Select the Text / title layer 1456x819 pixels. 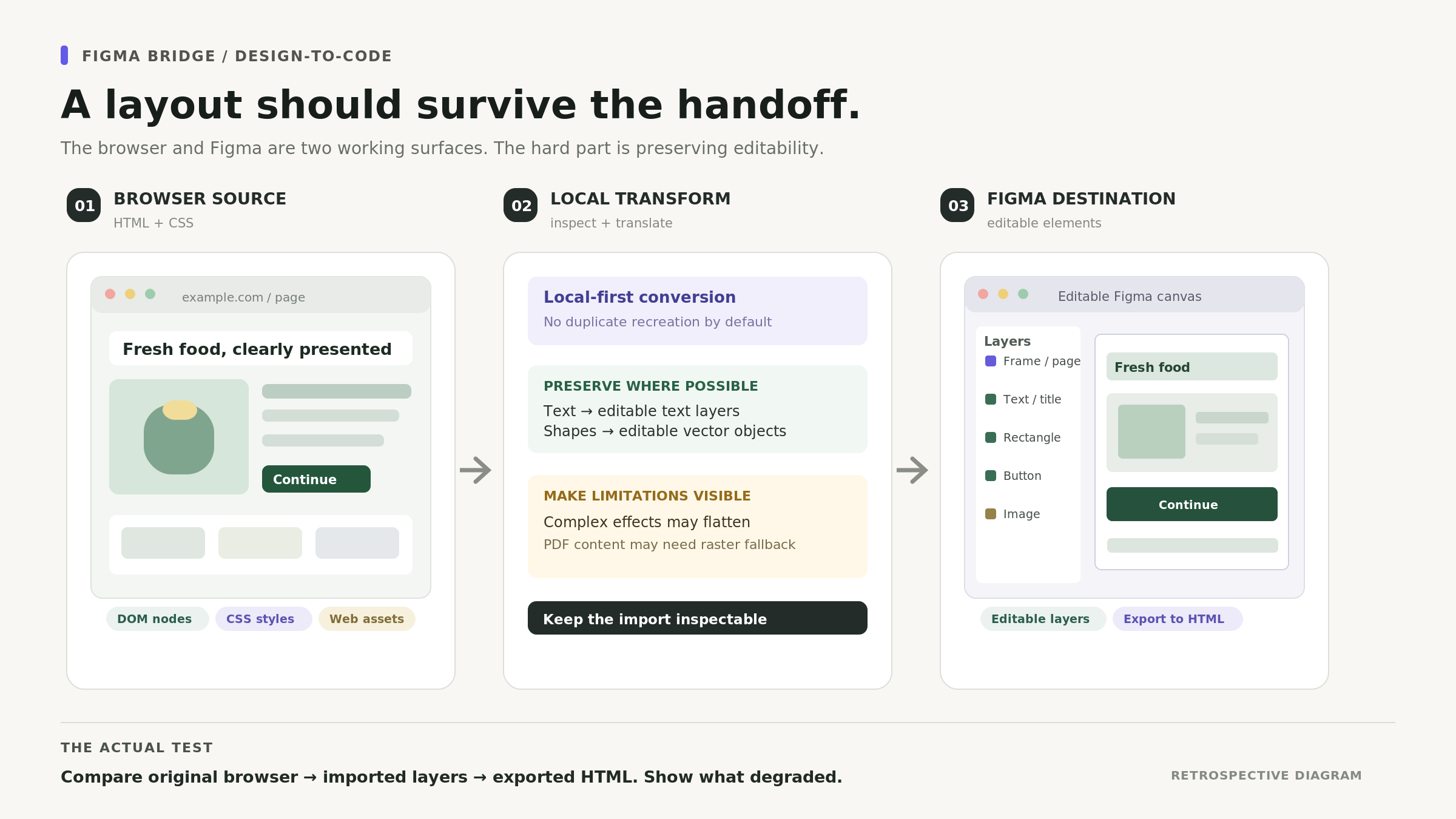(x=1023, y=399)
